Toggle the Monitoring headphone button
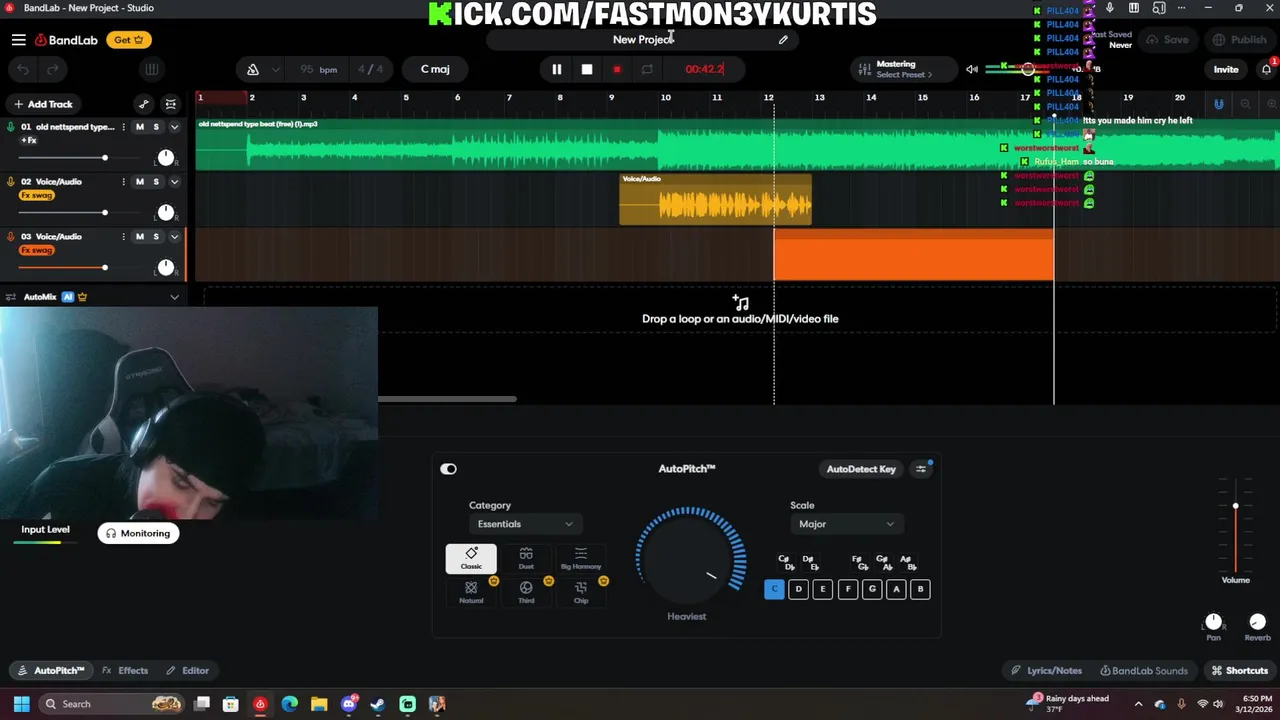This screenshot has width=1280, height=720. [x=139, y=533]
